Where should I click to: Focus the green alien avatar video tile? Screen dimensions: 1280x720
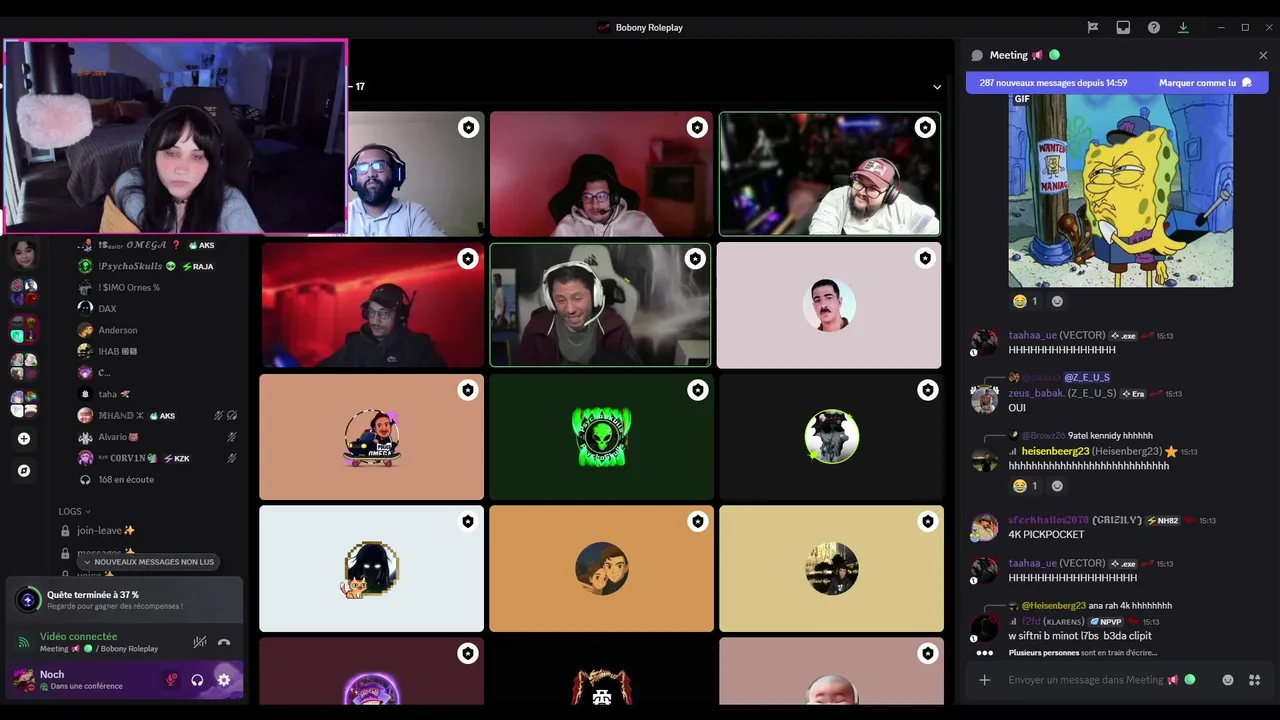tap(601, 437)
